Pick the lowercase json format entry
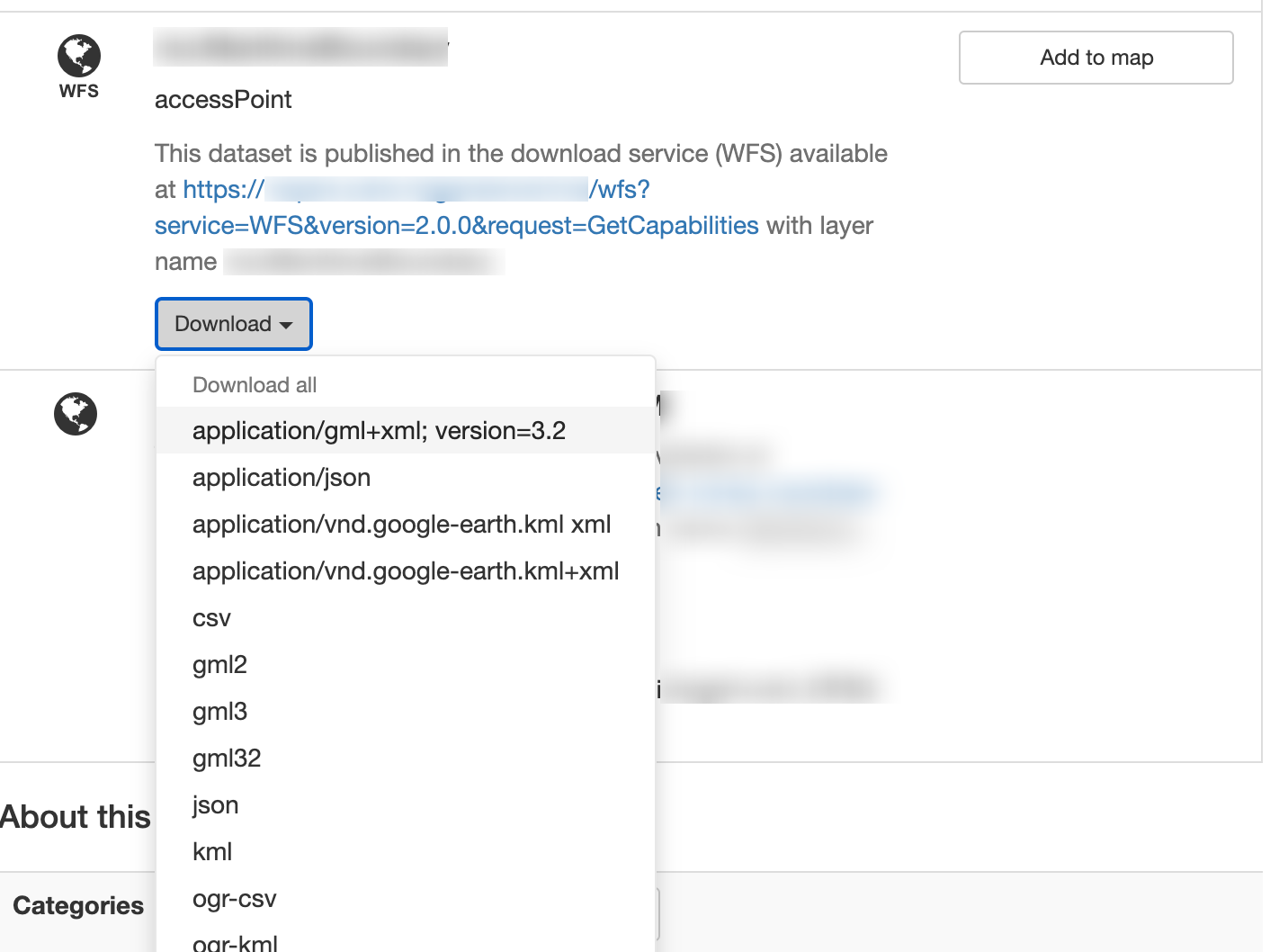 (x=406, y=804)
